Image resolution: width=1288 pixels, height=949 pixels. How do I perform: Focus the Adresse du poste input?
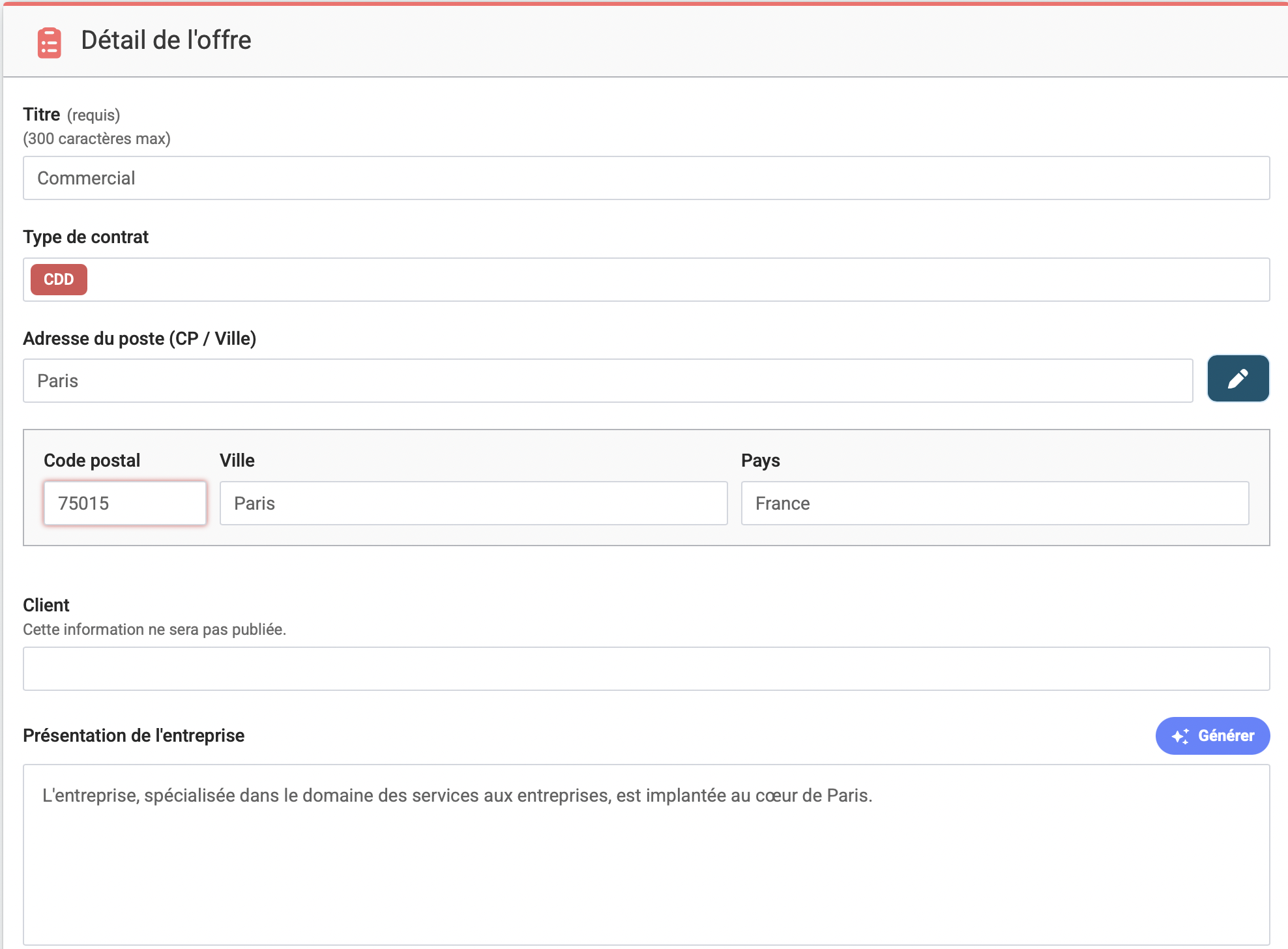pos(607,381)
